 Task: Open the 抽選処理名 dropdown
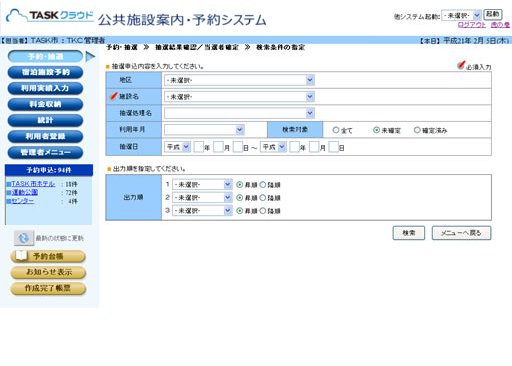click(239, 113)
